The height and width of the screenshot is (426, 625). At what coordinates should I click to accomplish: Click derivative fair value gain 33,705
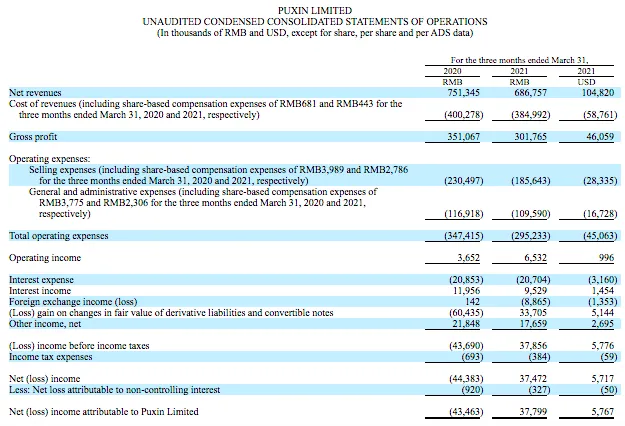coord(533,313)
